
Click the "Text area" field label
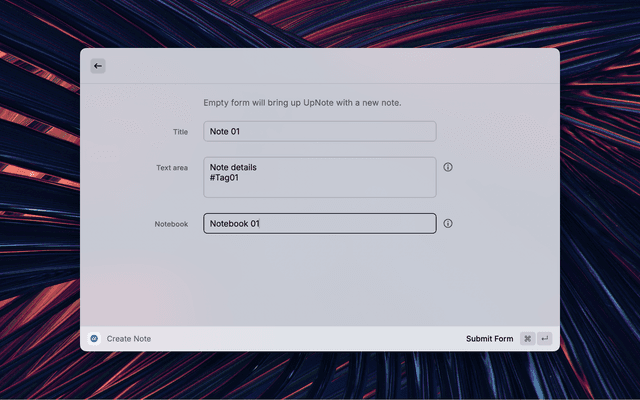click(x=172, y=168)
